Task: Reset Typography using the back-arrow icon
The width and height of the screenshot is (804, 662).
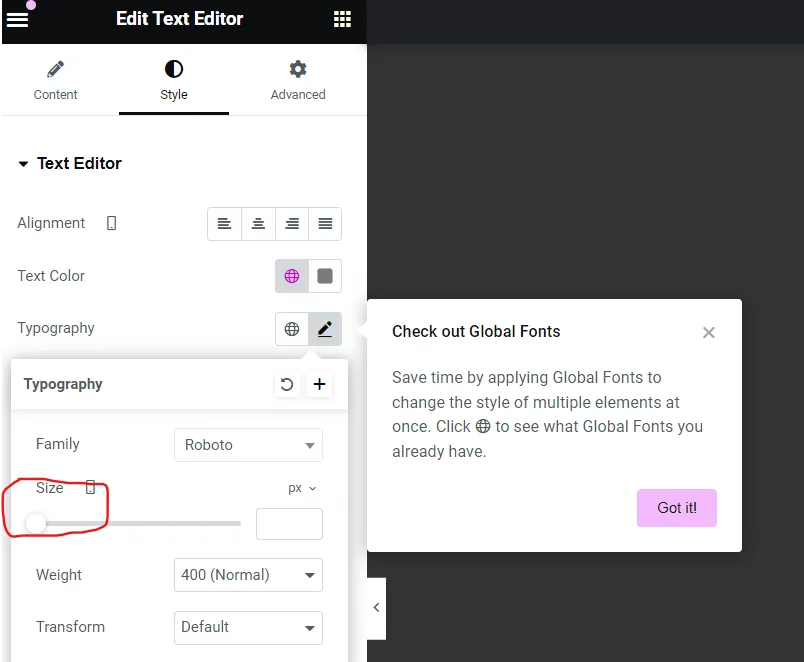Action: coord(287,384)
